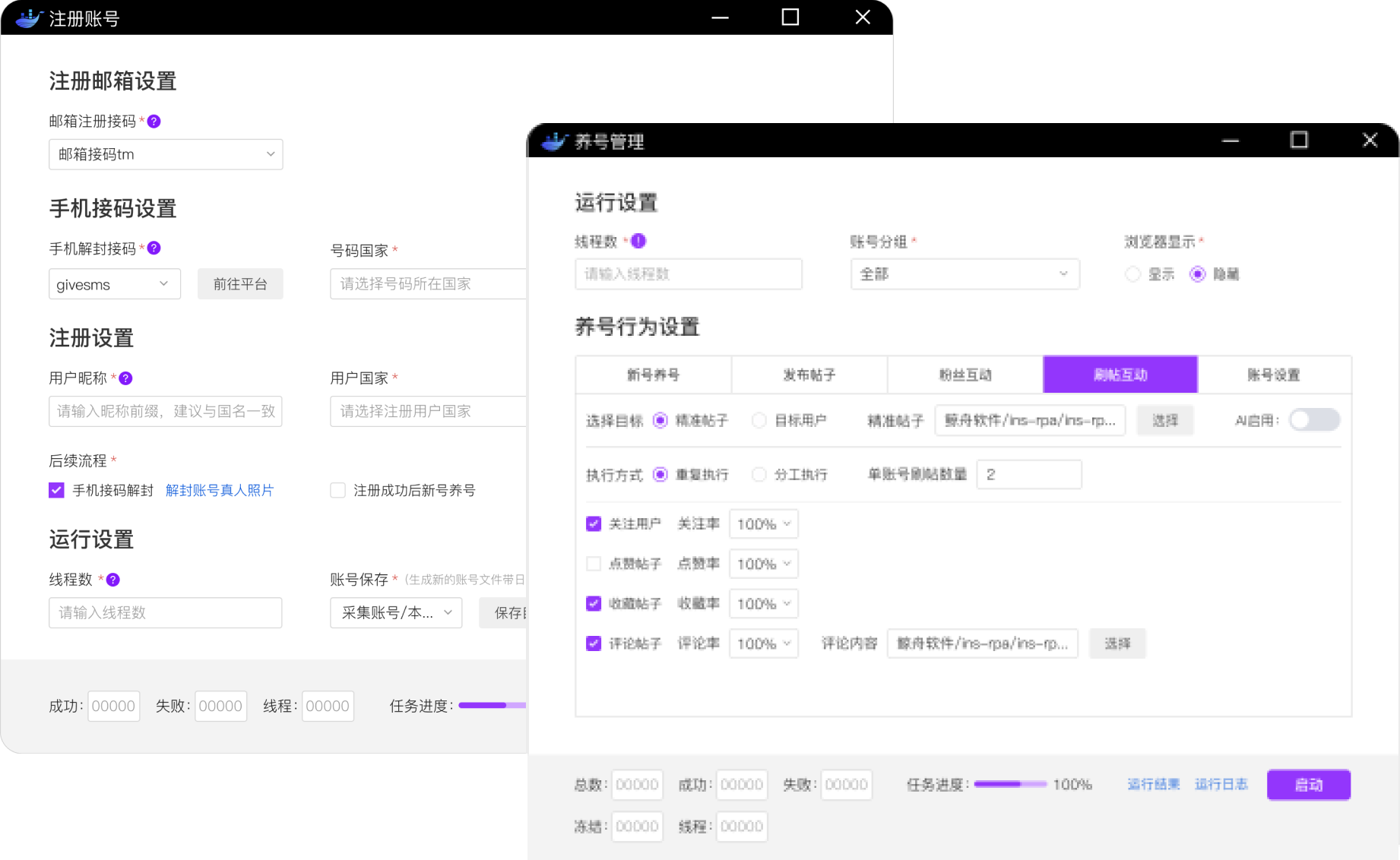Screen dimensions: 1400x860
Task: Enable the 点赞帖子 checkbox
Action: coord(594,564)
